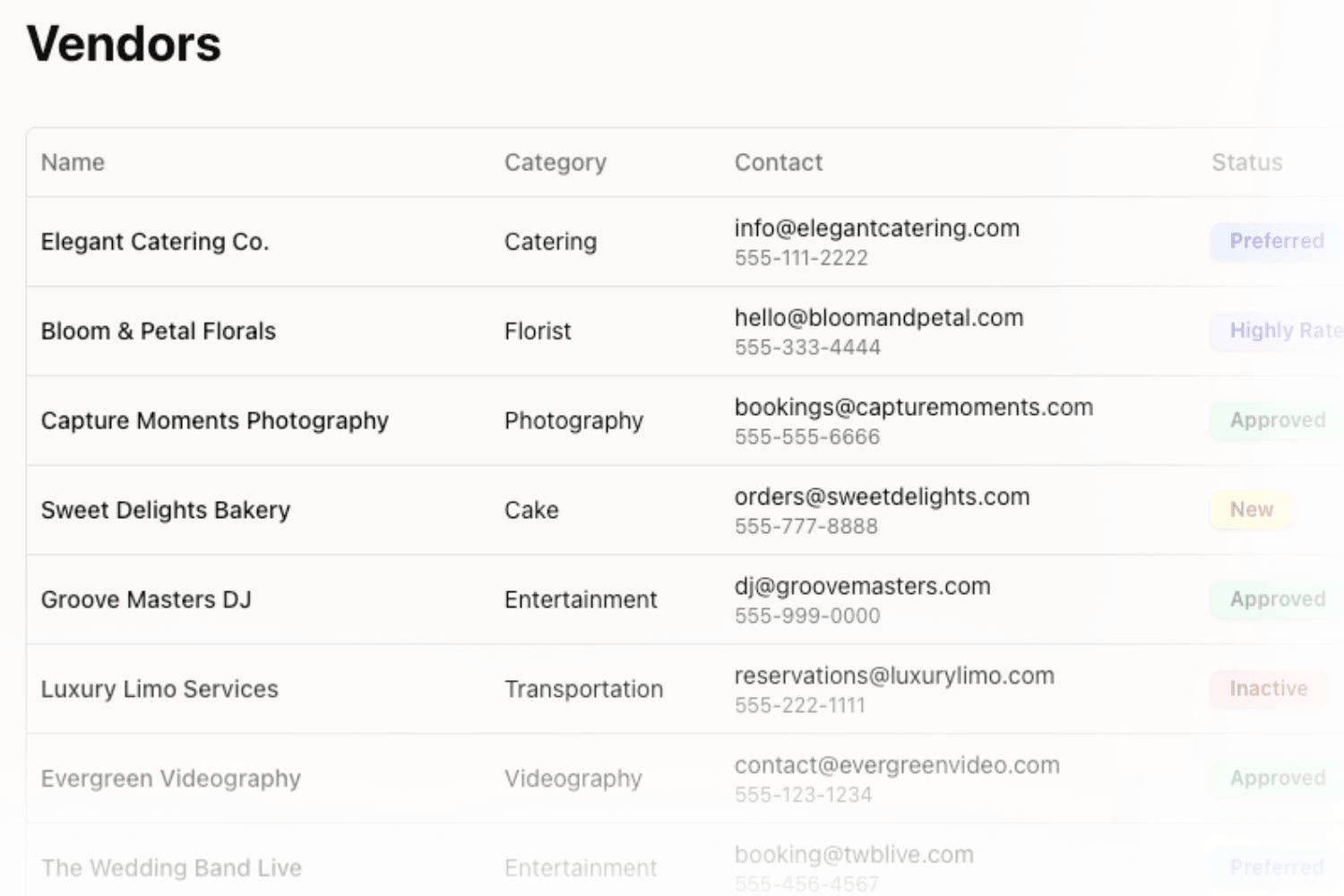Click the Preferred badge for Elegant Catering
1344x896 pixels.
pyautogui.click(x=1276, y=241)
